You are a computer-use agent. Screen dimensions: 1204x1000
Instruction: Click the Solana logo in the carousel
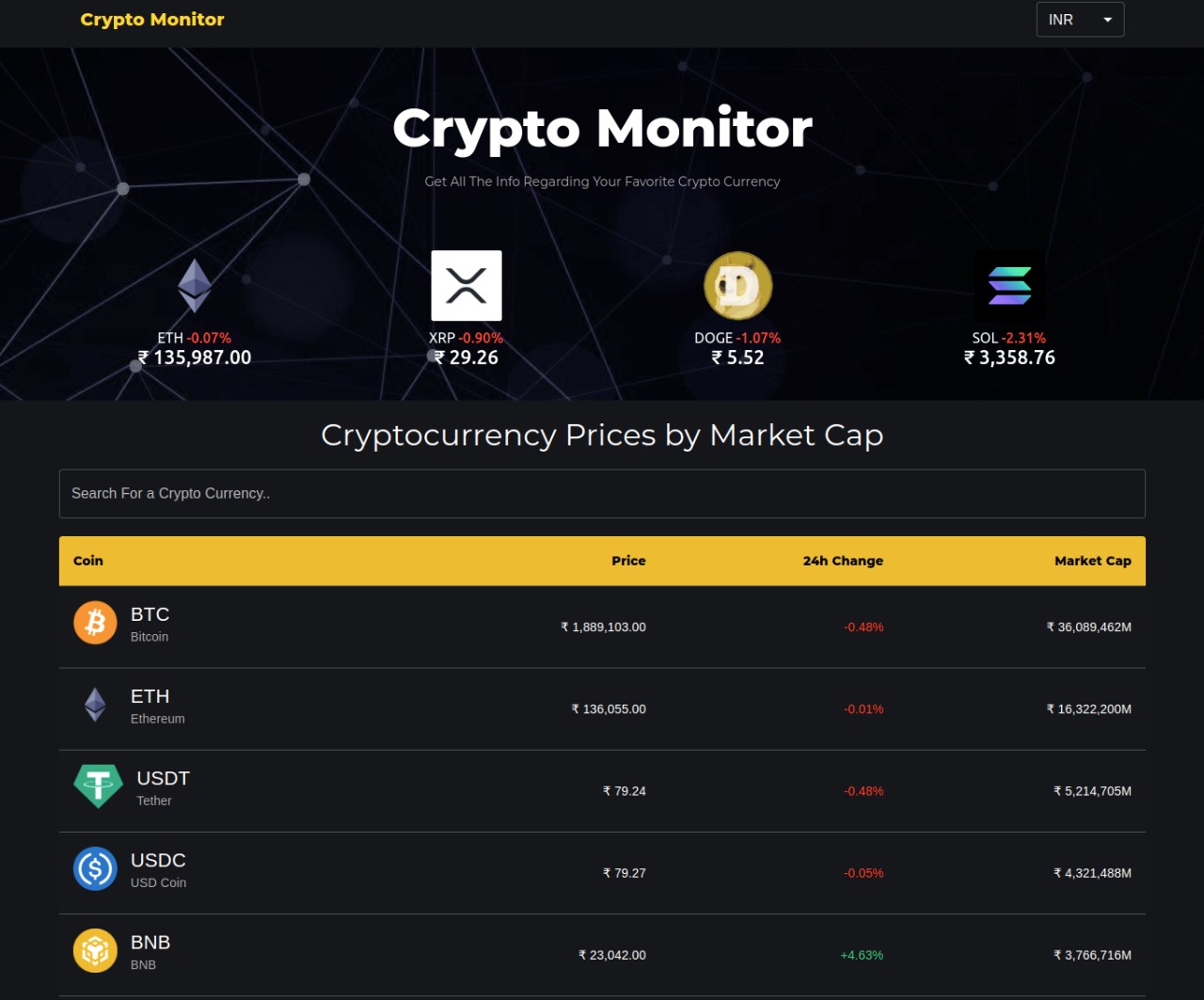point(1009,286)
